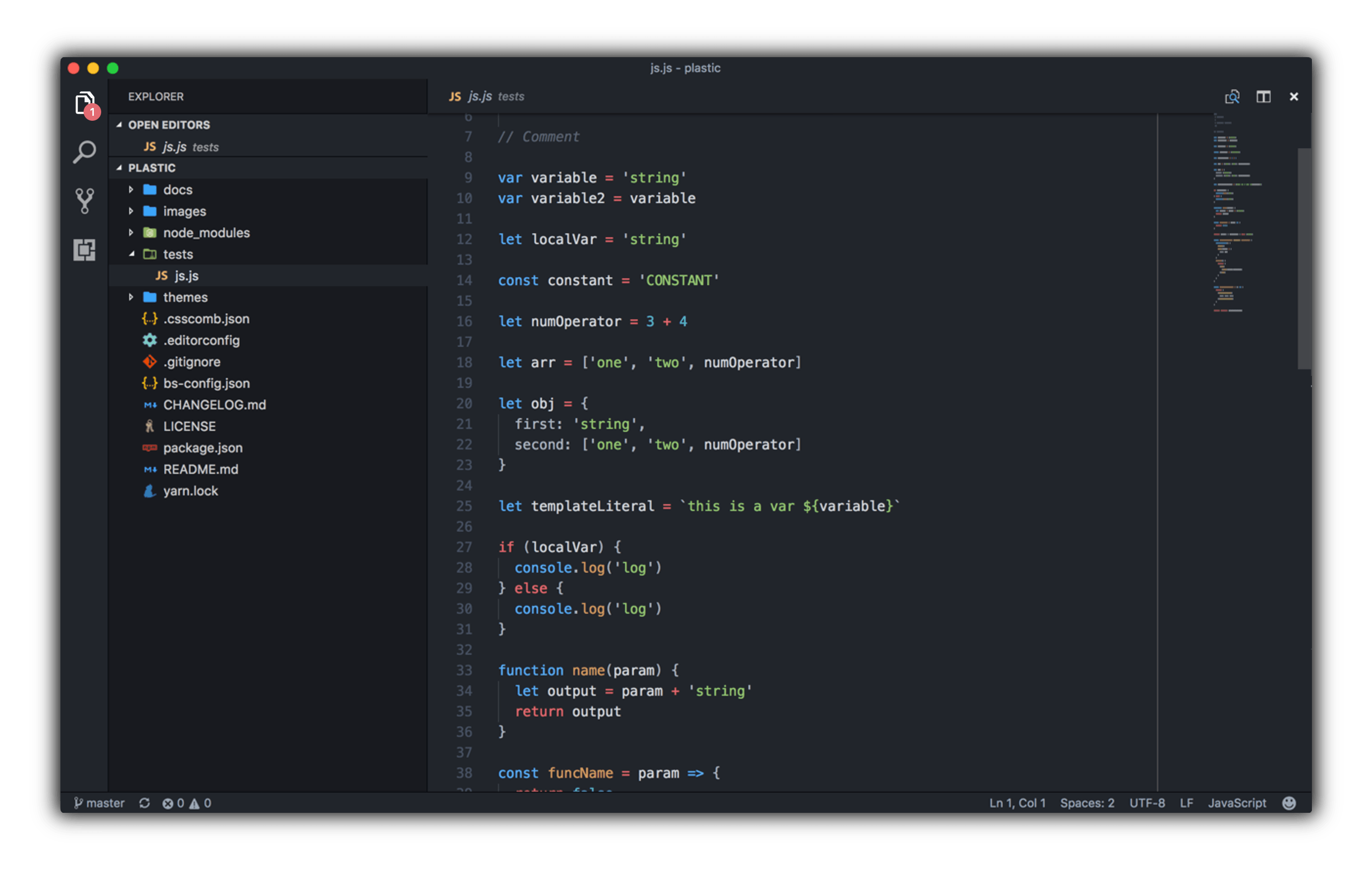This screenshot has width=1372, height=870.
Task: Click Ln 1, Col 1 cursor position
Action: tap(1017, 803)
